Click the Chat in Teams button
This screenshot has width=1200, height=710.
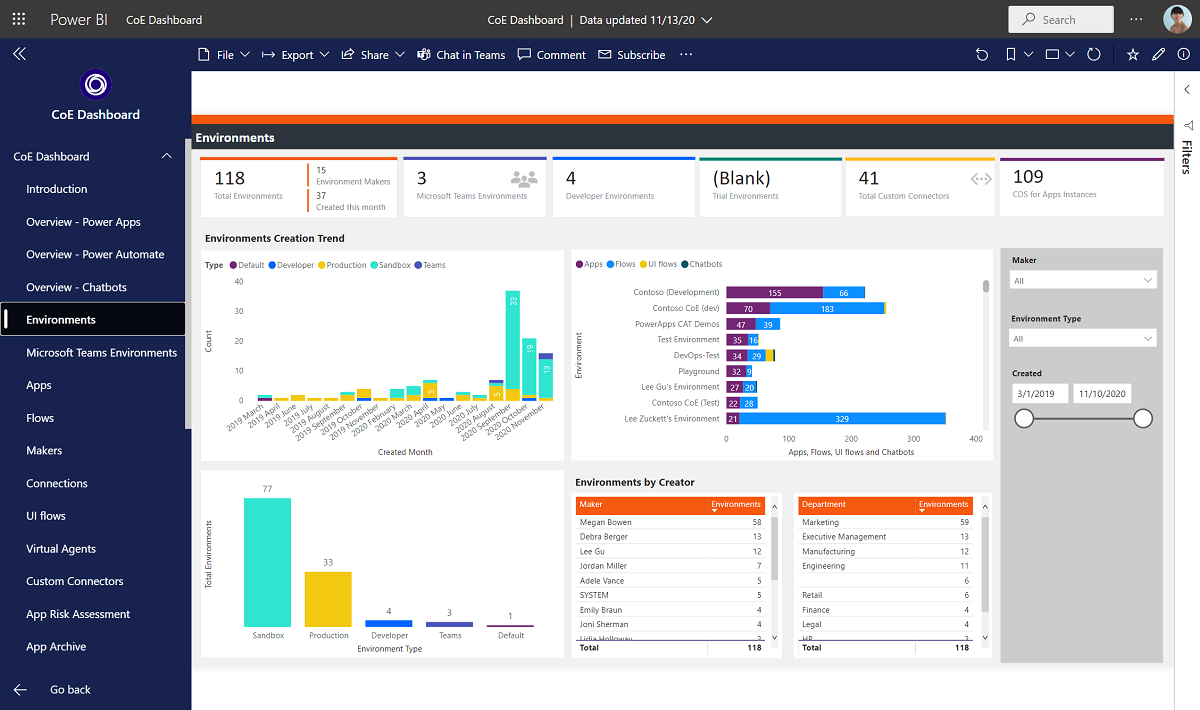pos(461,55)
